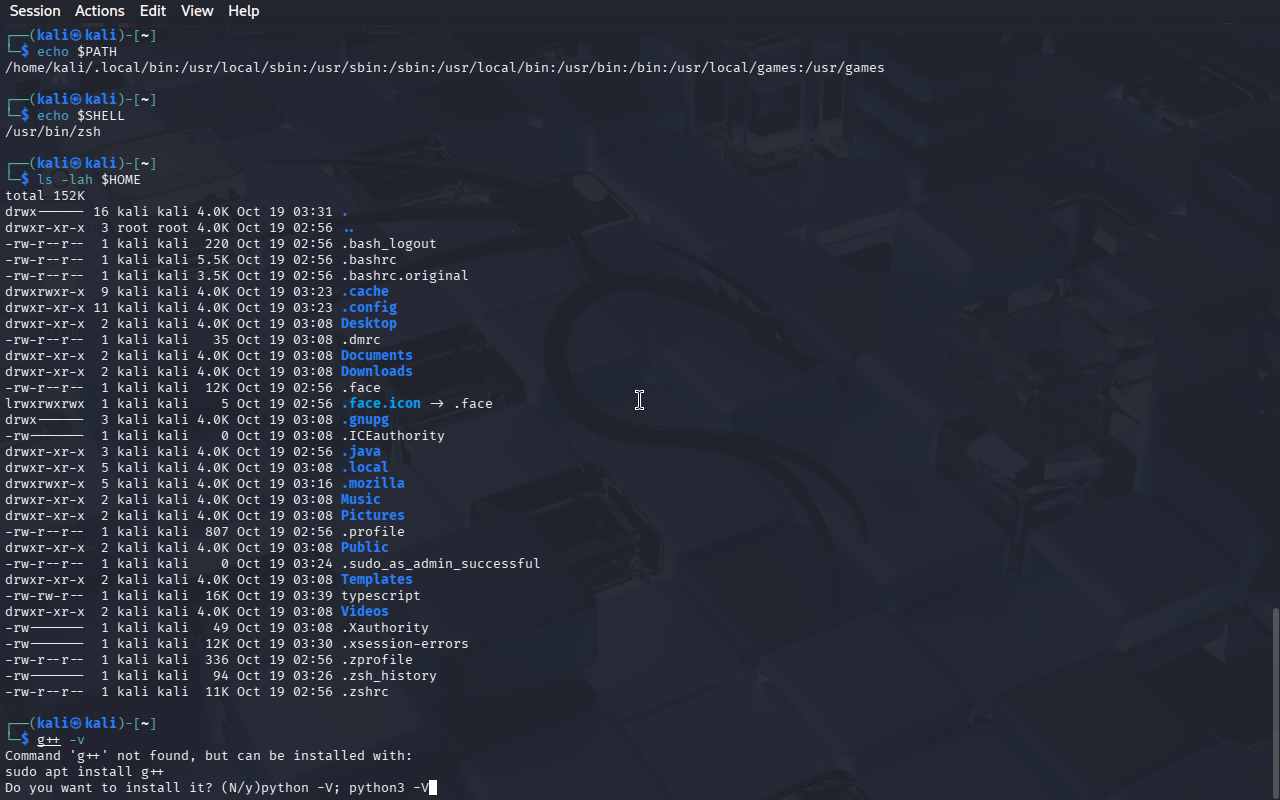Viewport: 1280px width, 800px height.
Task: Click the .face.icon symlink name
Action: 380,403
